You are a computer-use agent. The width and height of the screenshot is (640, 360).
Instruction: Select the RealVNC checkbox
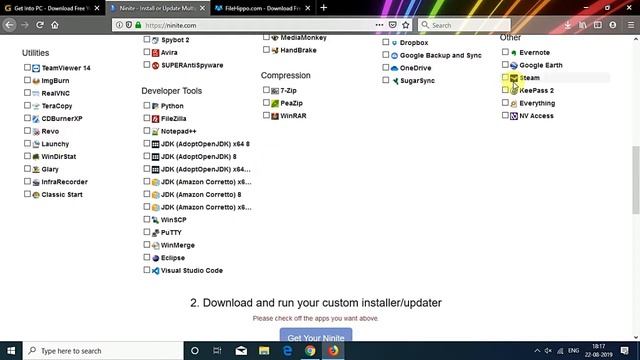coord(27,93)
